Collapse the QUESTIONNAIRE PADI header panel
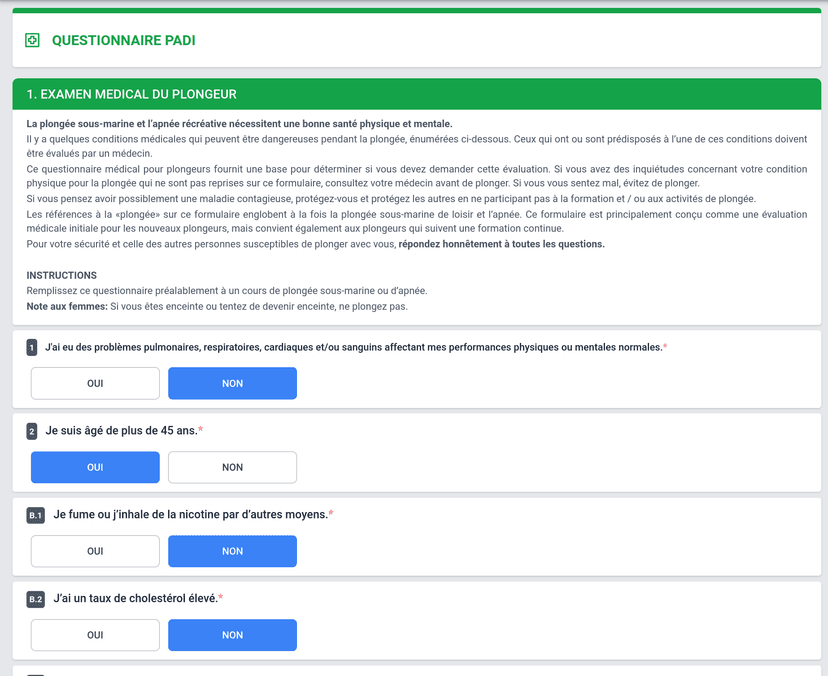828x676 pixels. pyautogui.click(x=414, y=40)
